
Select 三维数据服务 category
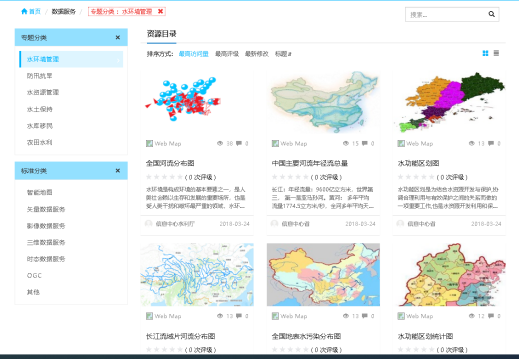pos(46,242)
